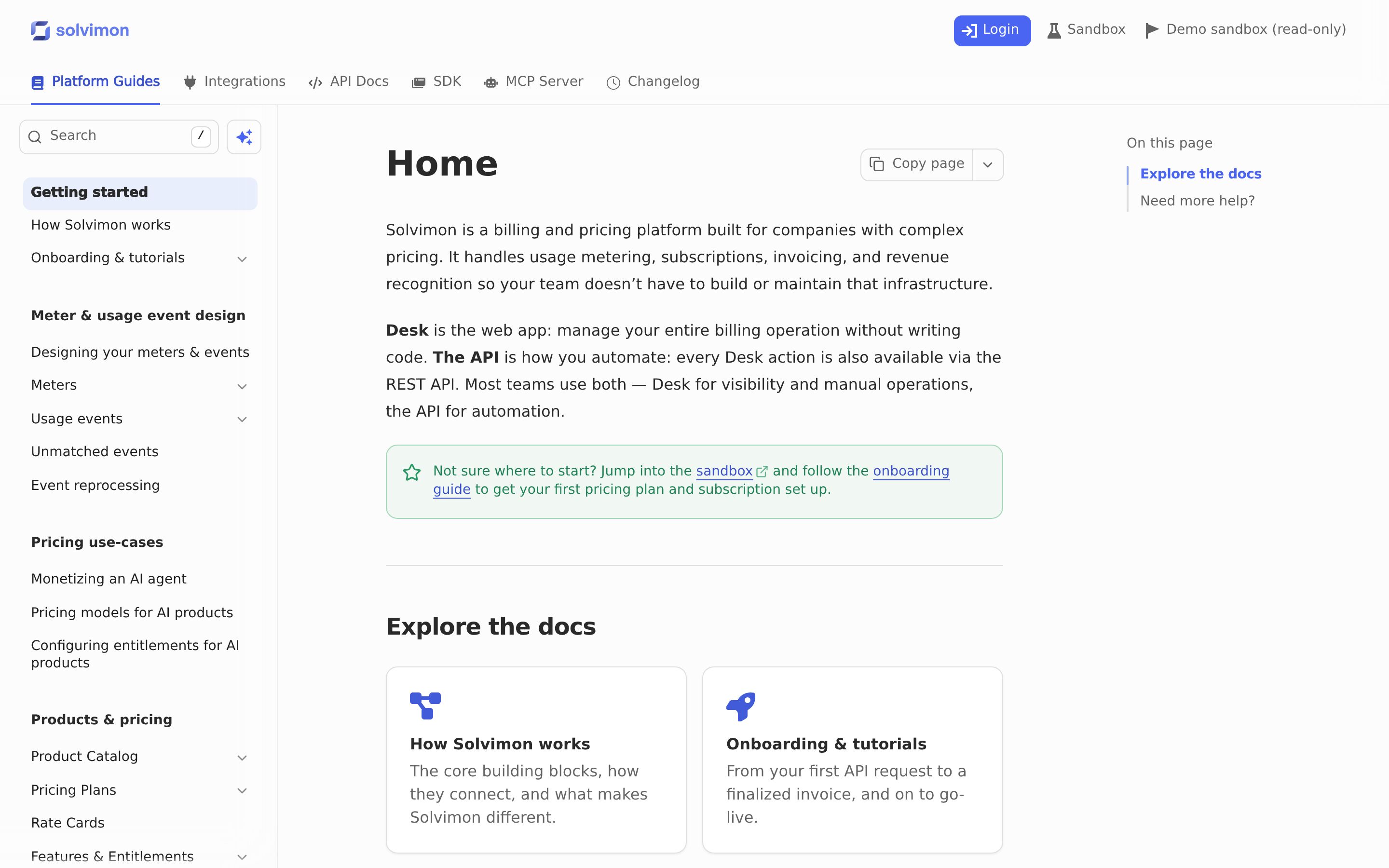Click the diagram icon on How Solvimon works card

coord(425,706)
